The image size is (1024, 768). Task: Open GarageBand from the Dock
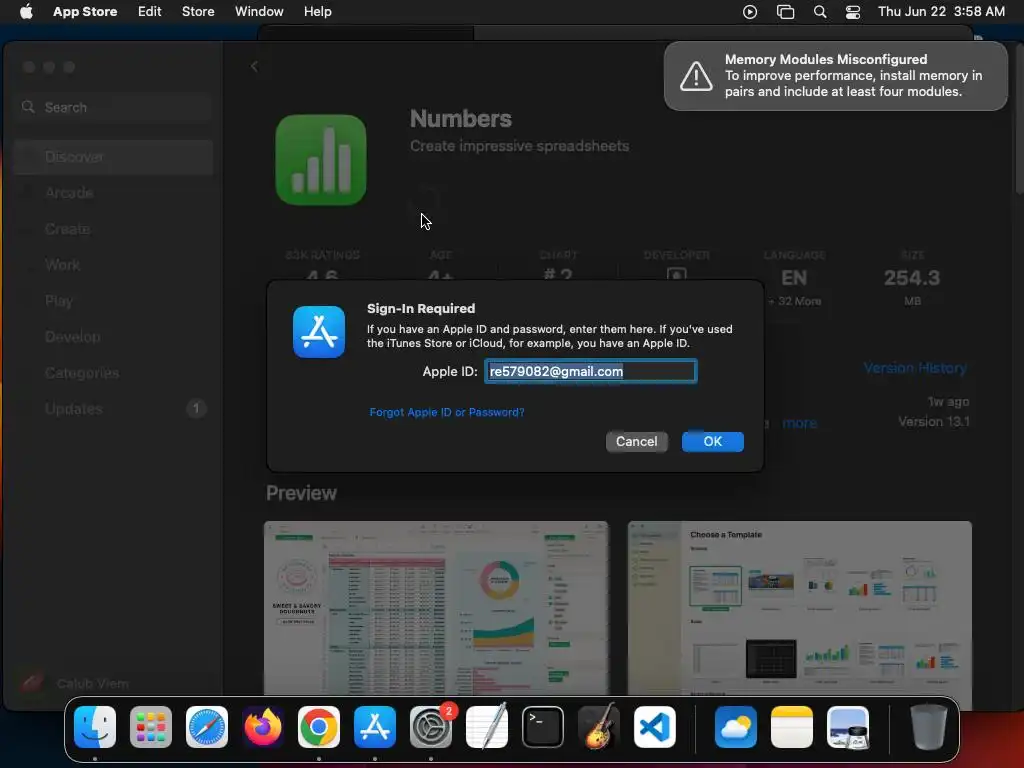(x=599, y=727)
